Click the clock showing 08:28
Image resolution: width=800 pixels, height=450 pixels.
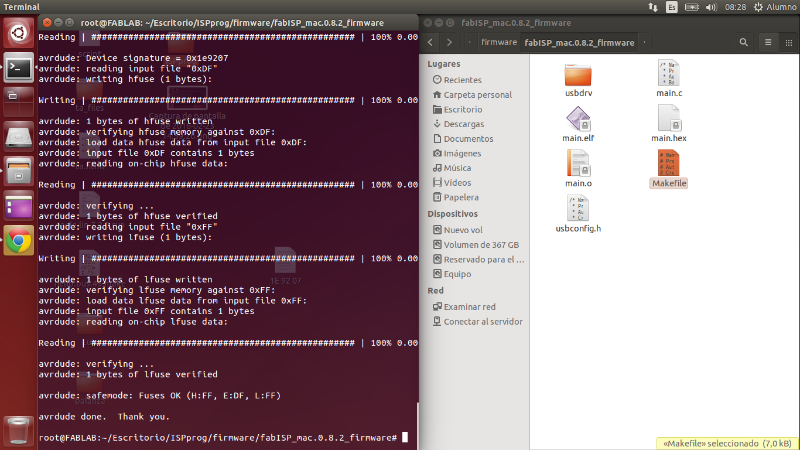(x=735, y=7)
